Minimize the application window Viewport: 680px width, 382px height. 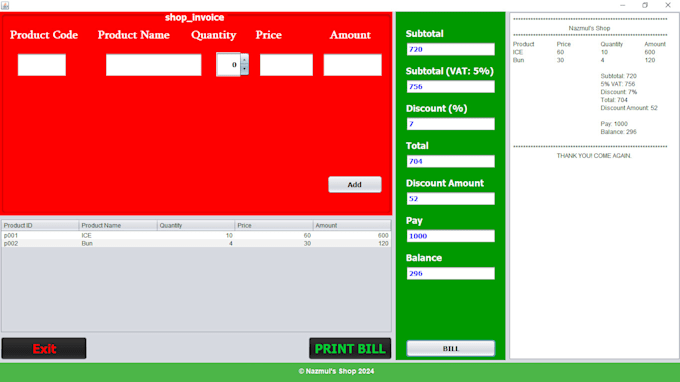pos(623,5)
